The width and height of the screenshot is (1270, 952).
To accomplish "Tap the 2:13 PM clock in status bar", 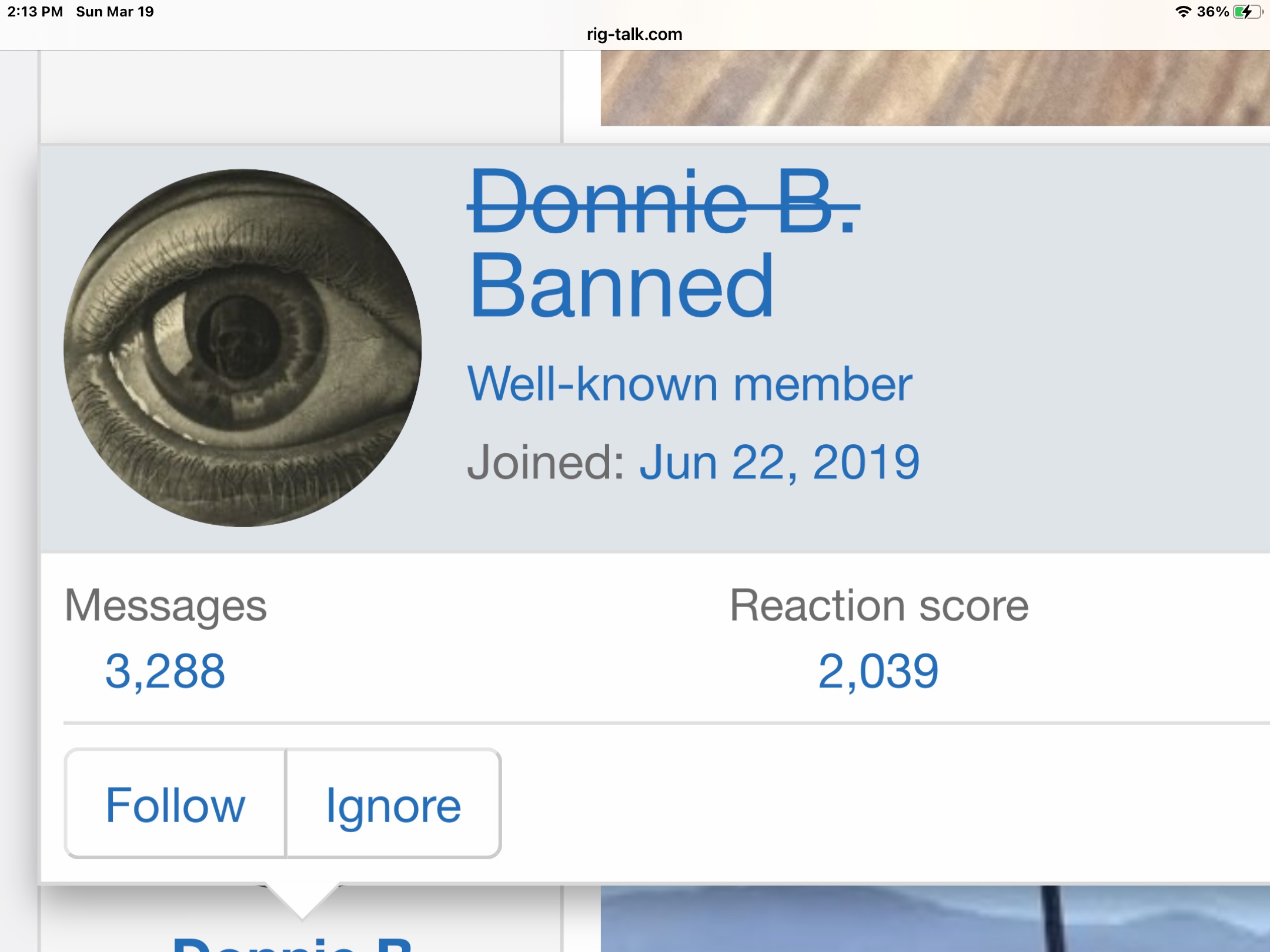I will pyautogui.click(x=35, y=12).
